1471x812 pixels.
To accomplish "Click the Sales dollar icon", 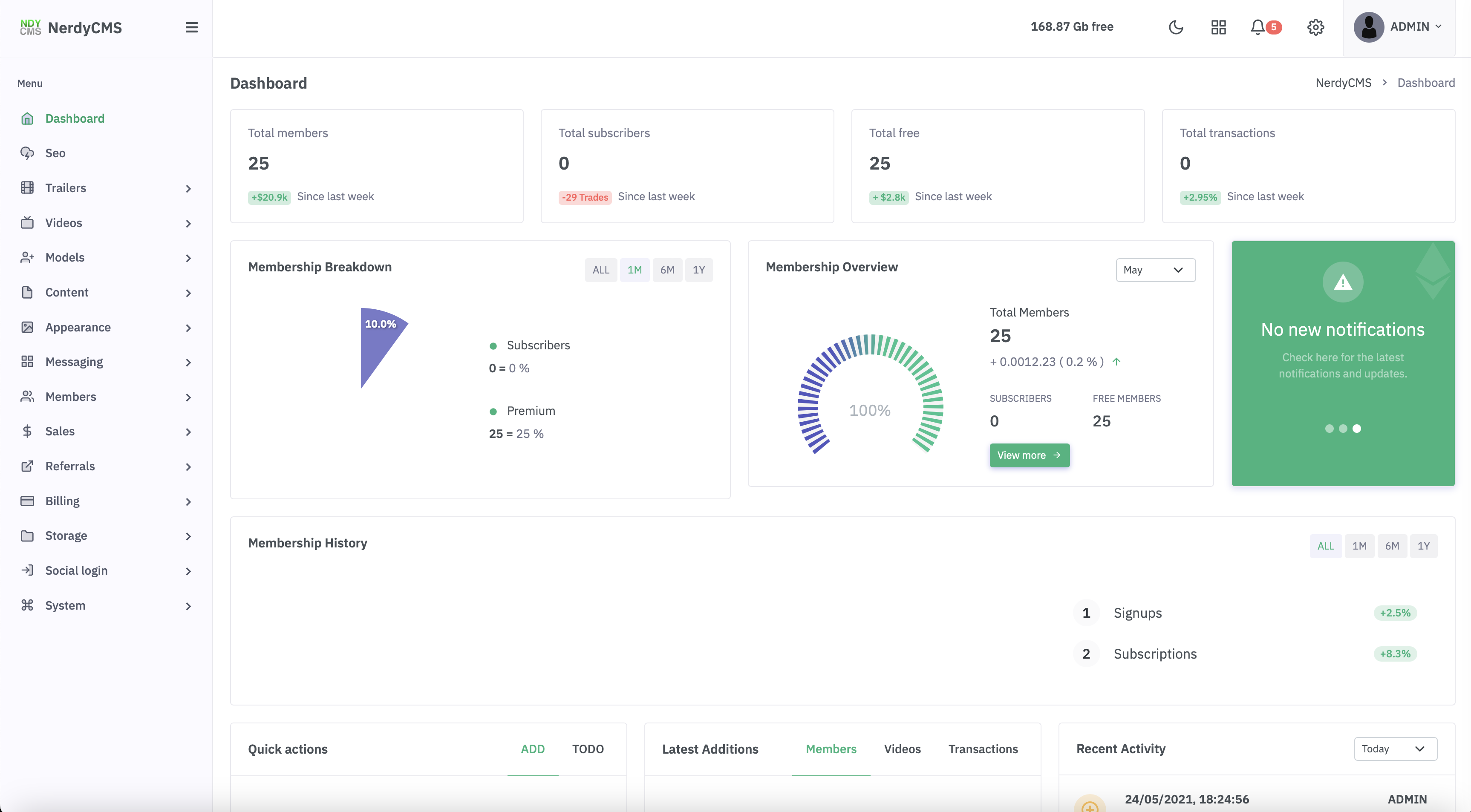I will pyautogui.click(x=27, y=431).
